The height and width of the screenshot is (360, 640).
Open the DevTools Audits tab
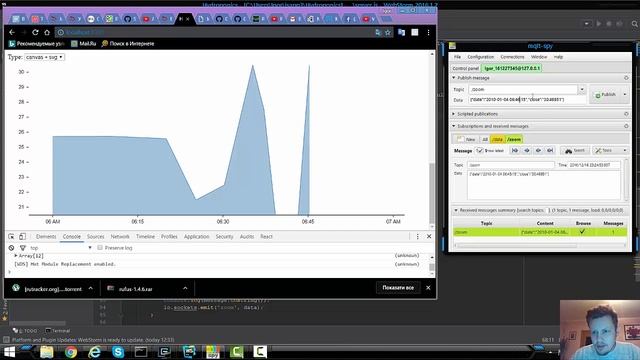click(x=247, y=236)
